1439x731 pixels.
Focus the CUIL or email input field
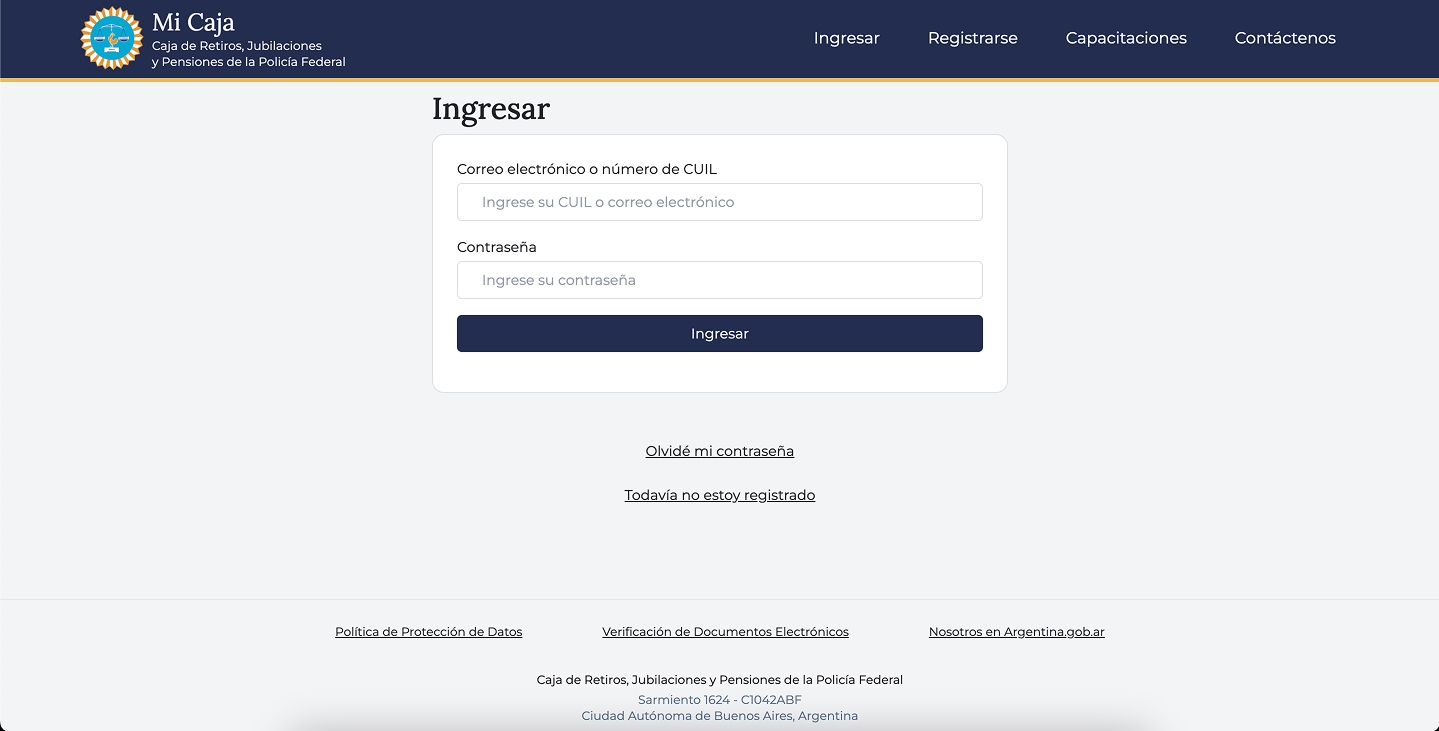tap(719, 202)
